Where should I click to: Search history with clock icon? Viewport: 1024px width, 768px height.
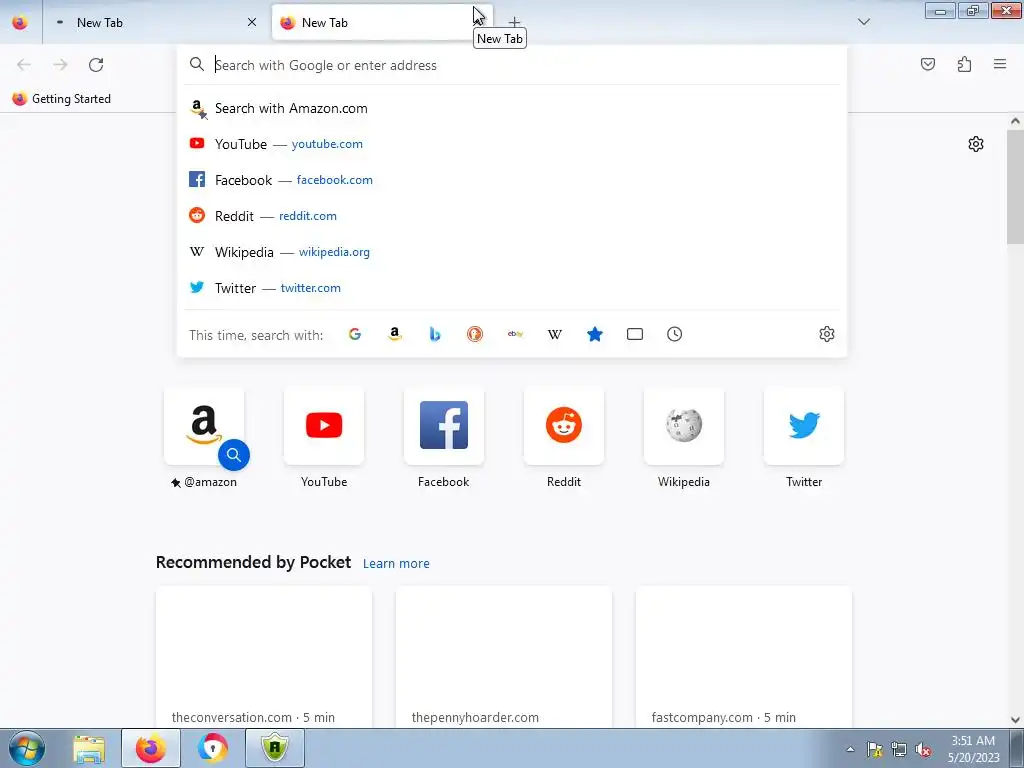[x=675, y=334]
